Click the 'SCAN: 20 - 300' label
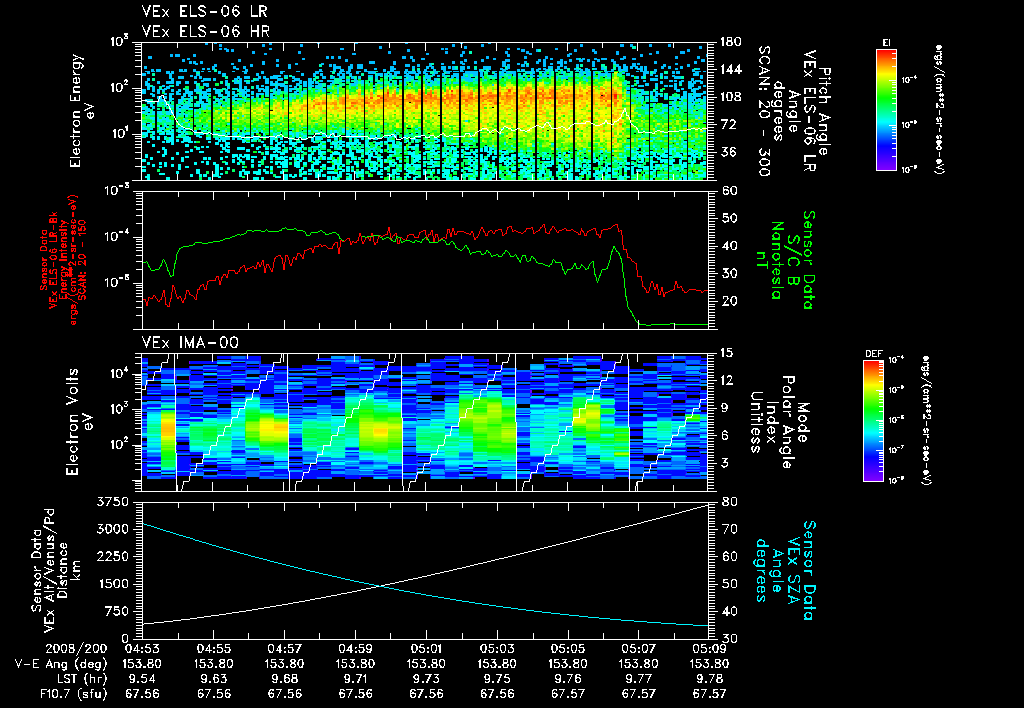This screenshot has width=1024, height=708. [x=763, y=111]
